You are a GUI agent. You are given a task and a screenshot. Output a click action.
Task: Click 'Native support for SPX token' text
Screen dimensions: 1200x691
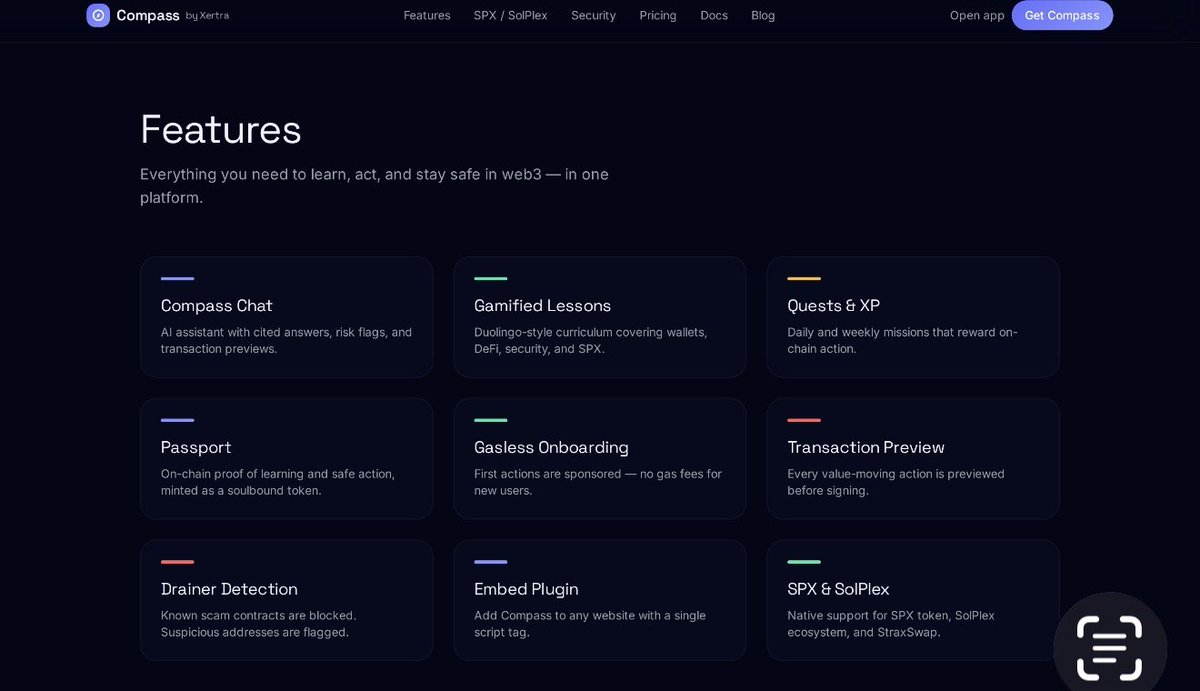(x=891, y=624)
